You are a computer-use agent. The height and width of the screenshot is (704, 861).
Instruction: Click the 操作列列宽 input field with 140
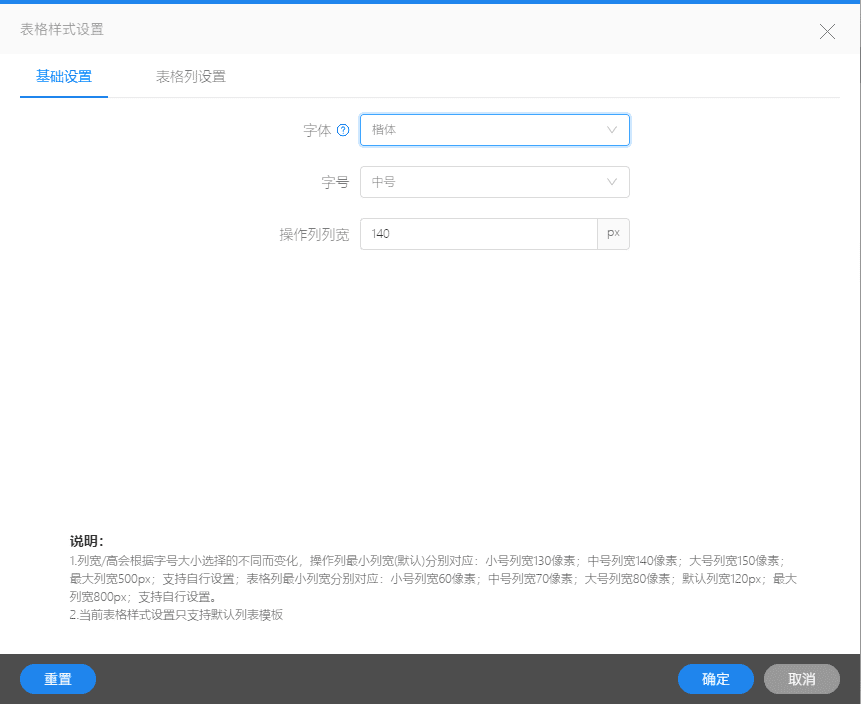point(479,234)
